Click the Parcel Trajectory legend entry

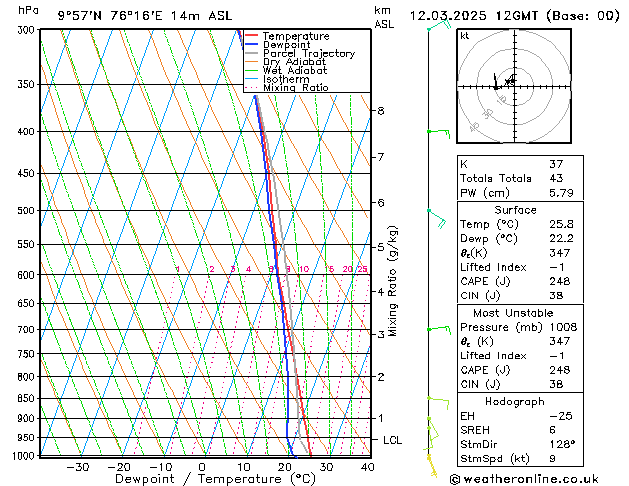pos(308,54)
